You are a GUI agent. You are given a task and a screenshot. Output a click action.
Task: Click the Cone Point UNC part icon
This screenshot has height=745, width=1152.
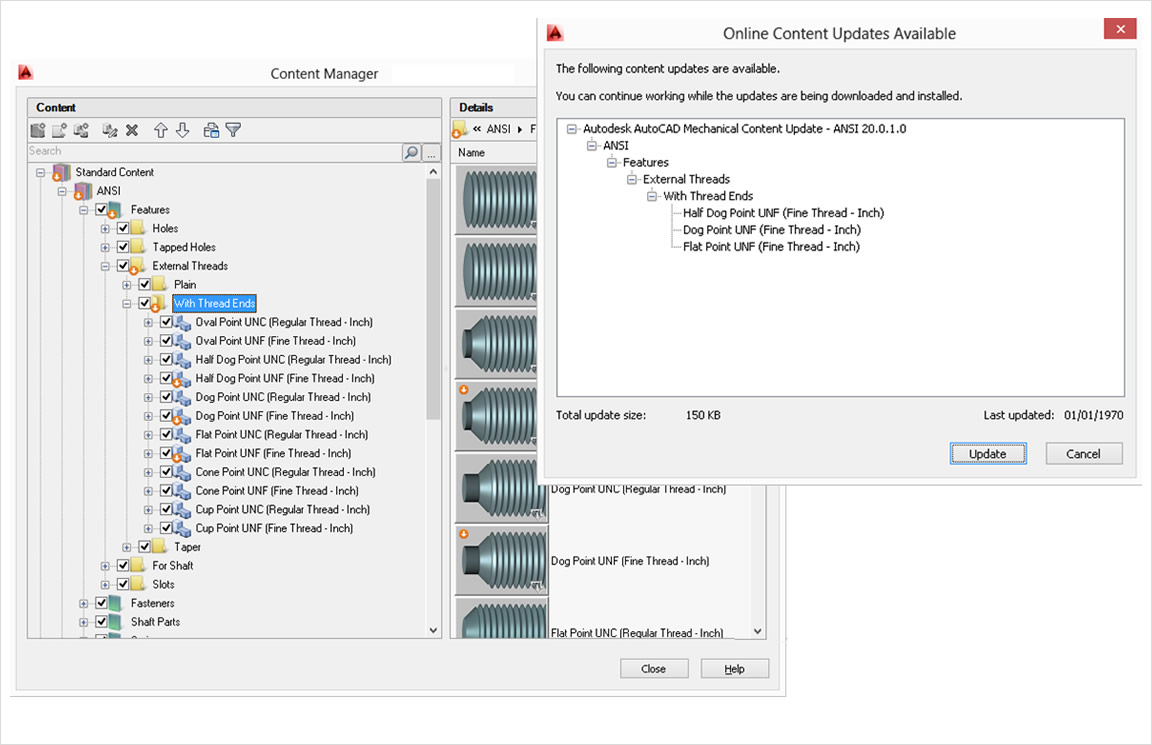[181, 472]
